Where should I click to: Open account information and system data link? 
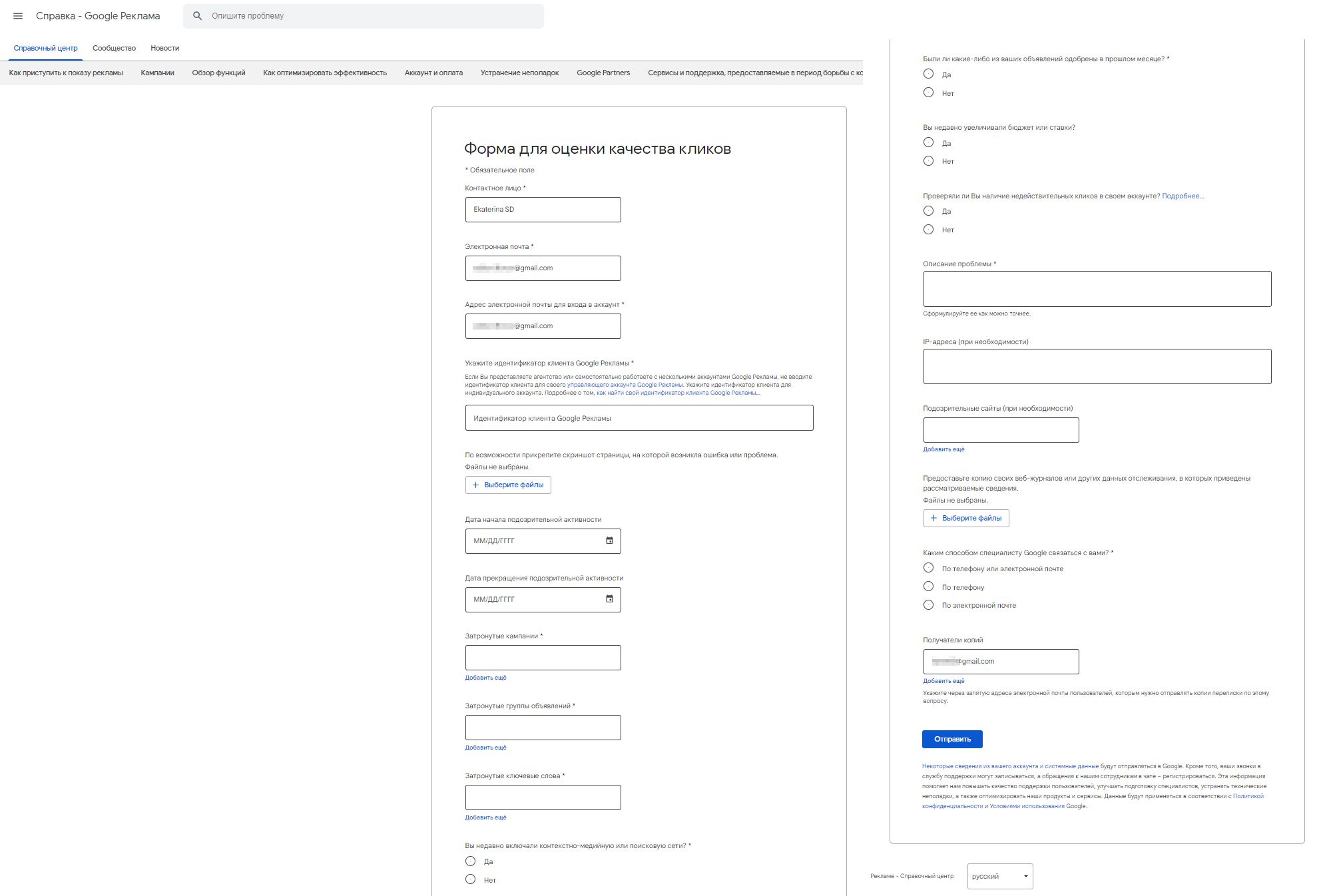1010,766
